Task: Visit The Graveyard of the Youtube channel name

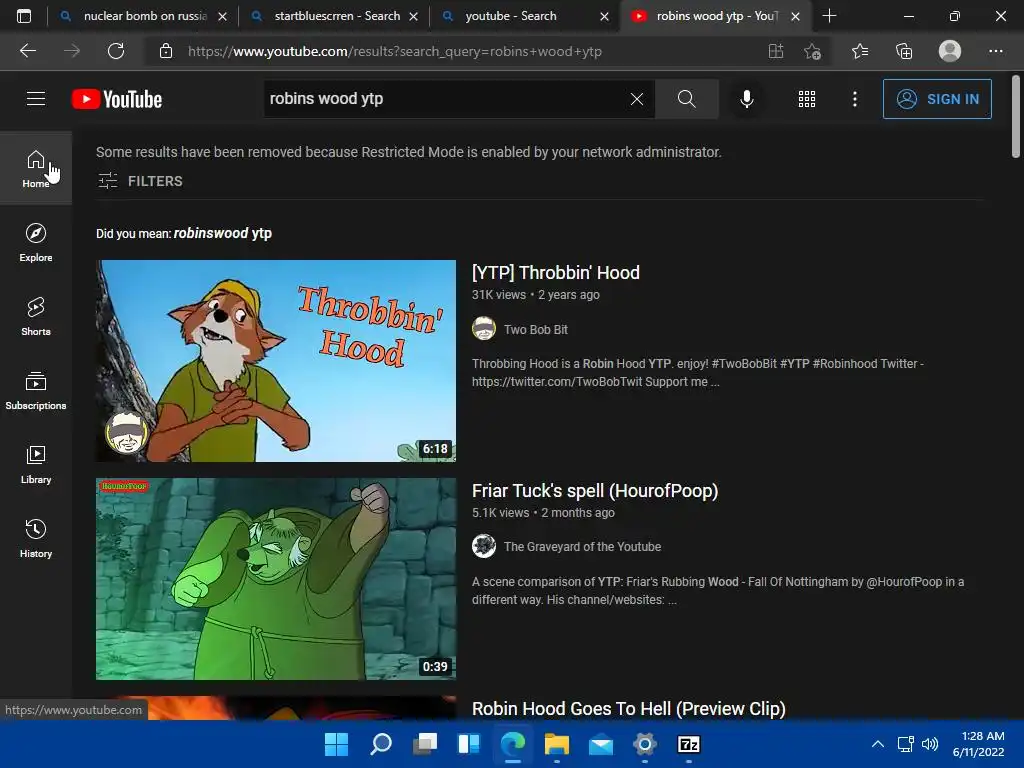Action: tap(582, 547)
